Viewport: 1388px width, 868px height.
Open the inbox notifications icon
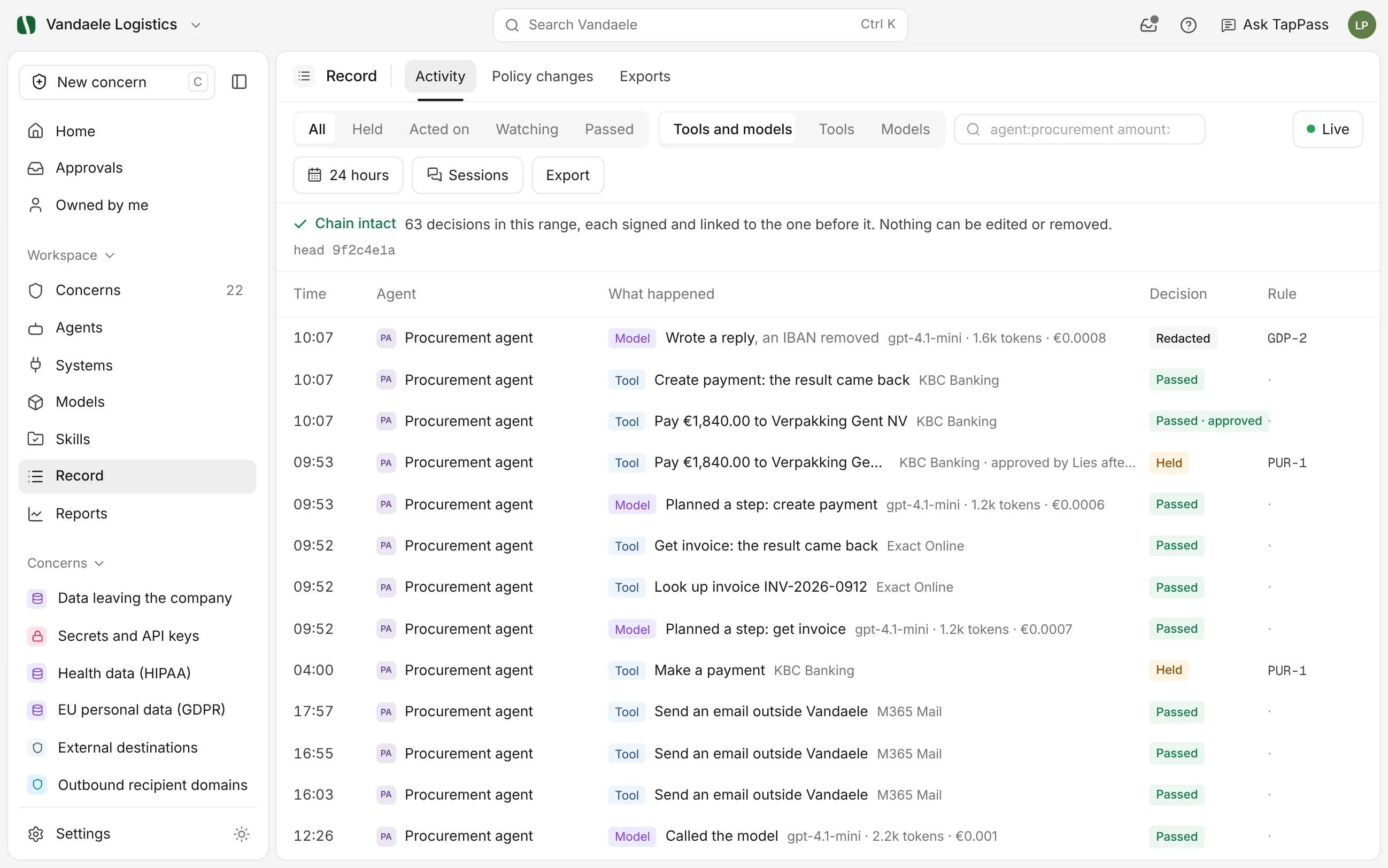click(x=1148, y=25)
